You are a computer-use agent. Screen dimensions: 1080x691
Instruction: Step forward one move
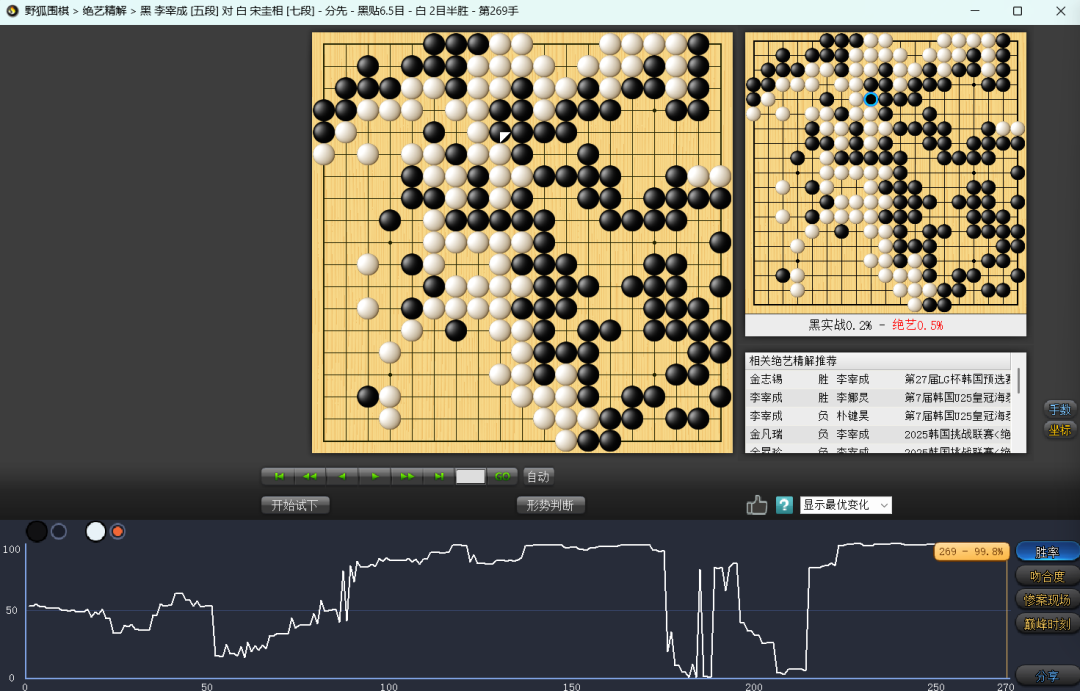tap(375, 476)
